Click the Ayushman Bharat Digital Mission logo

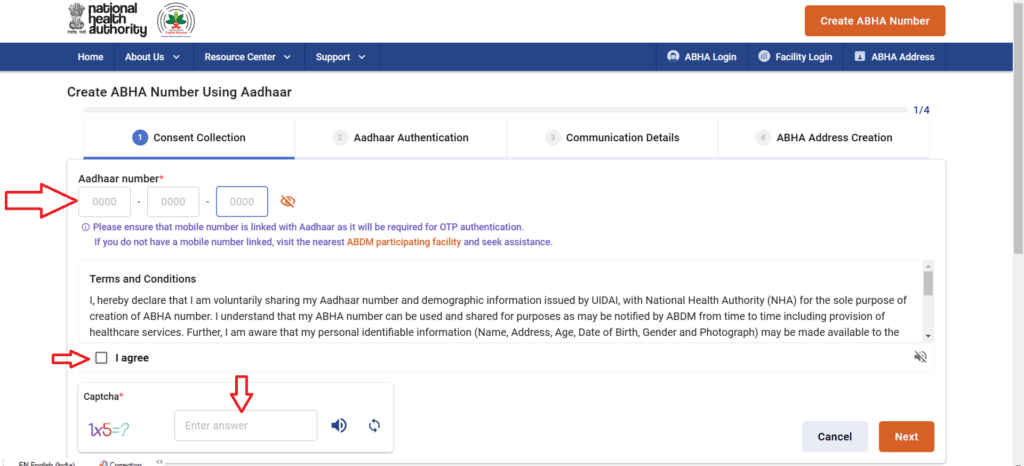[x=176, y=20]
